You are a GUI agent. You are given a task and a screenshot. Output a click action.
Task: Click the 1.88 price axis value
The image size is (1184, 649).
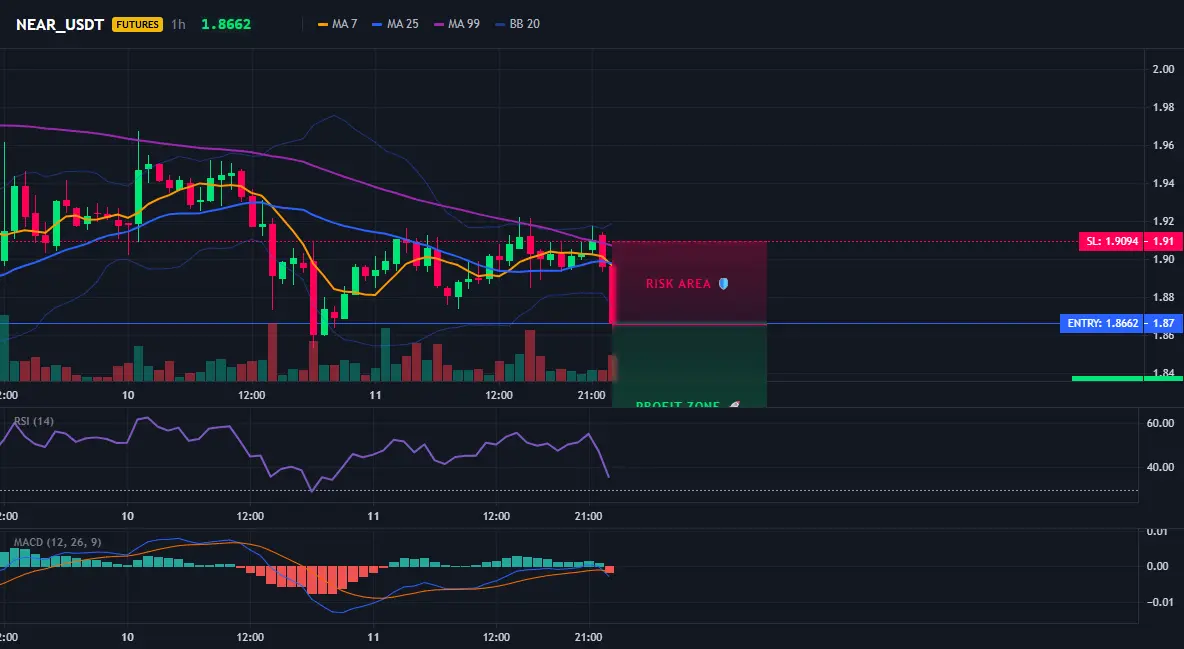pos(1163,297)
